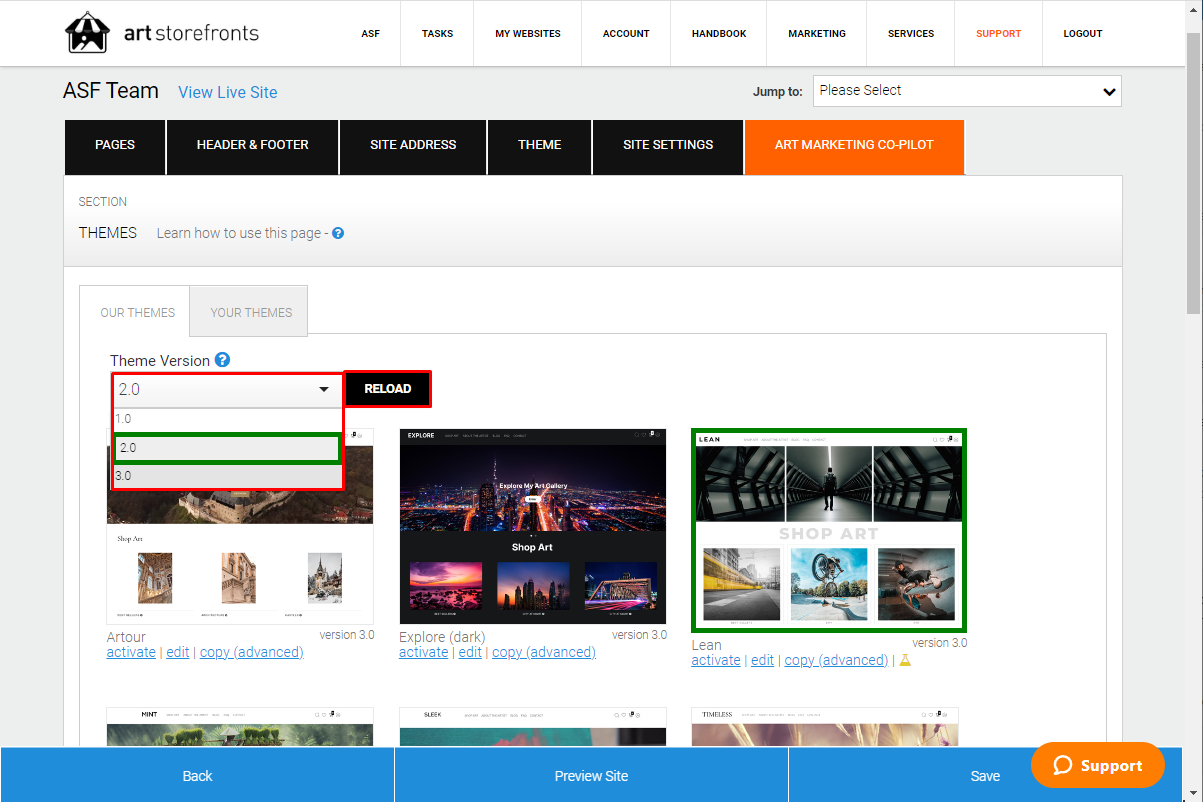Select the Lean theme preview thumbnail
Image resolution: width=1203 pixels, height=802 pixels.
point(829,530)
